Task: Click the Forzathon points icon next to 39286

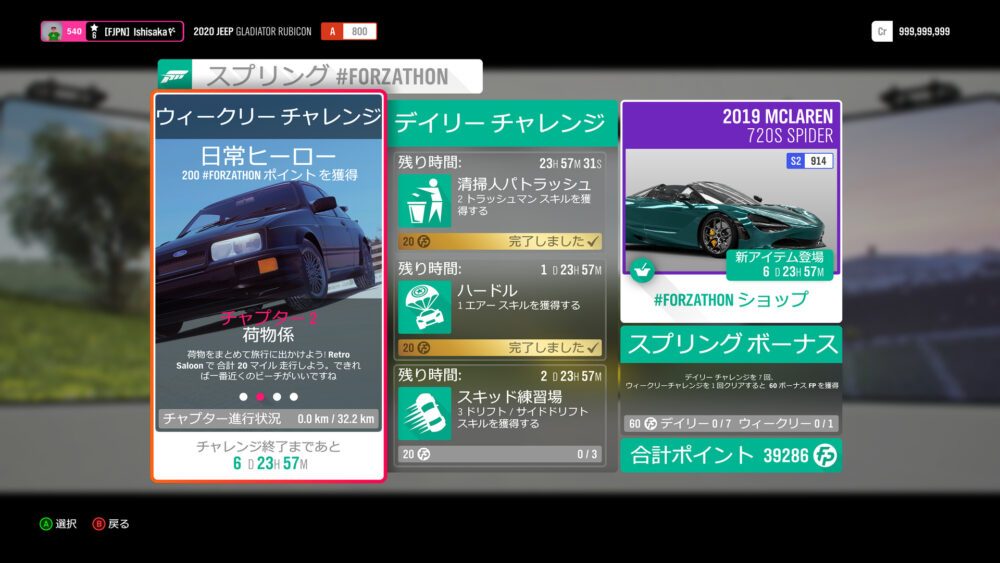Action: pos(826,456)
